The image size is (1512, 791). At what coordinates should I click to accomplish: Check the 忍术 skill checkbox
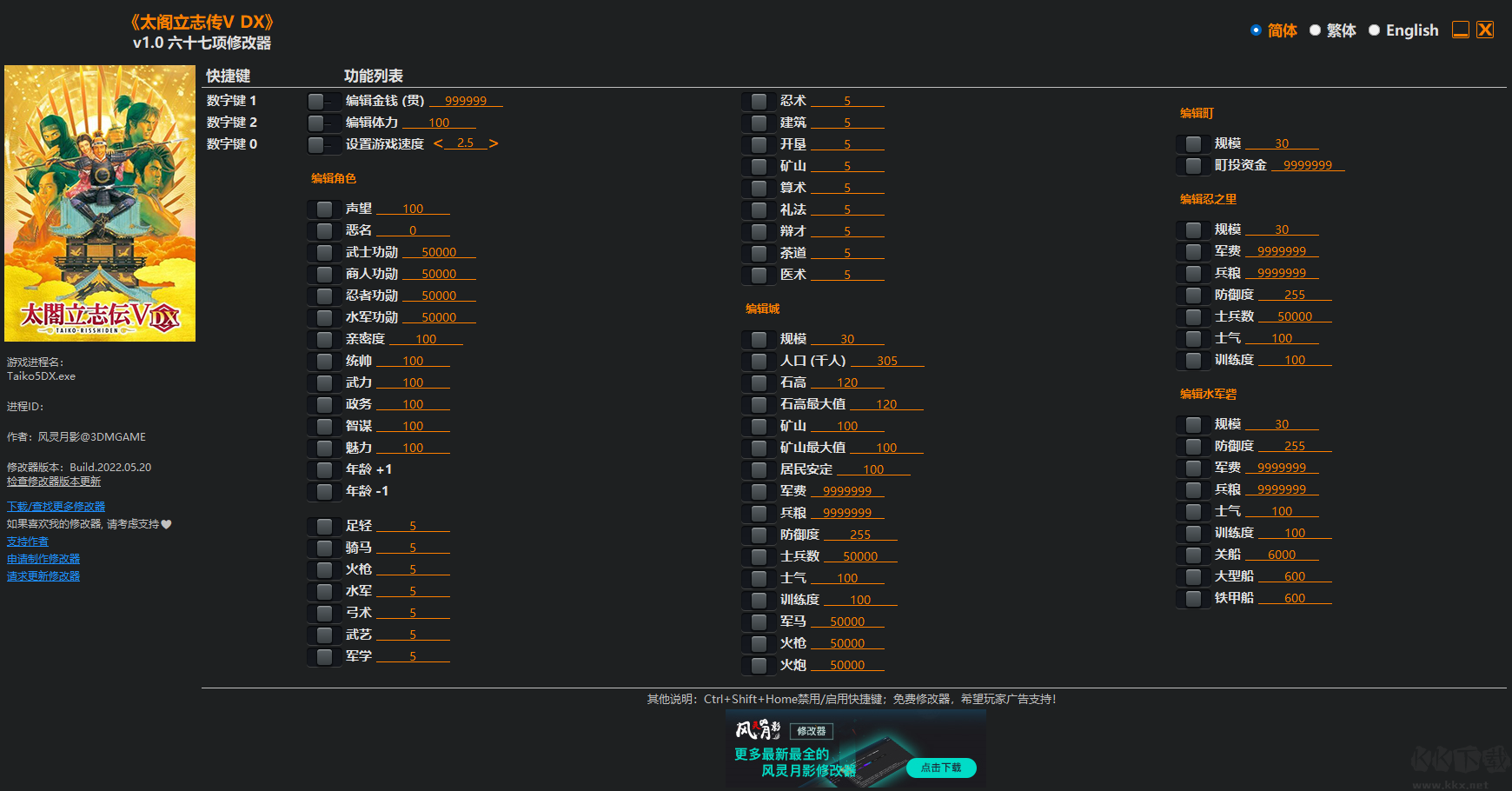click(x=759, y=102)
